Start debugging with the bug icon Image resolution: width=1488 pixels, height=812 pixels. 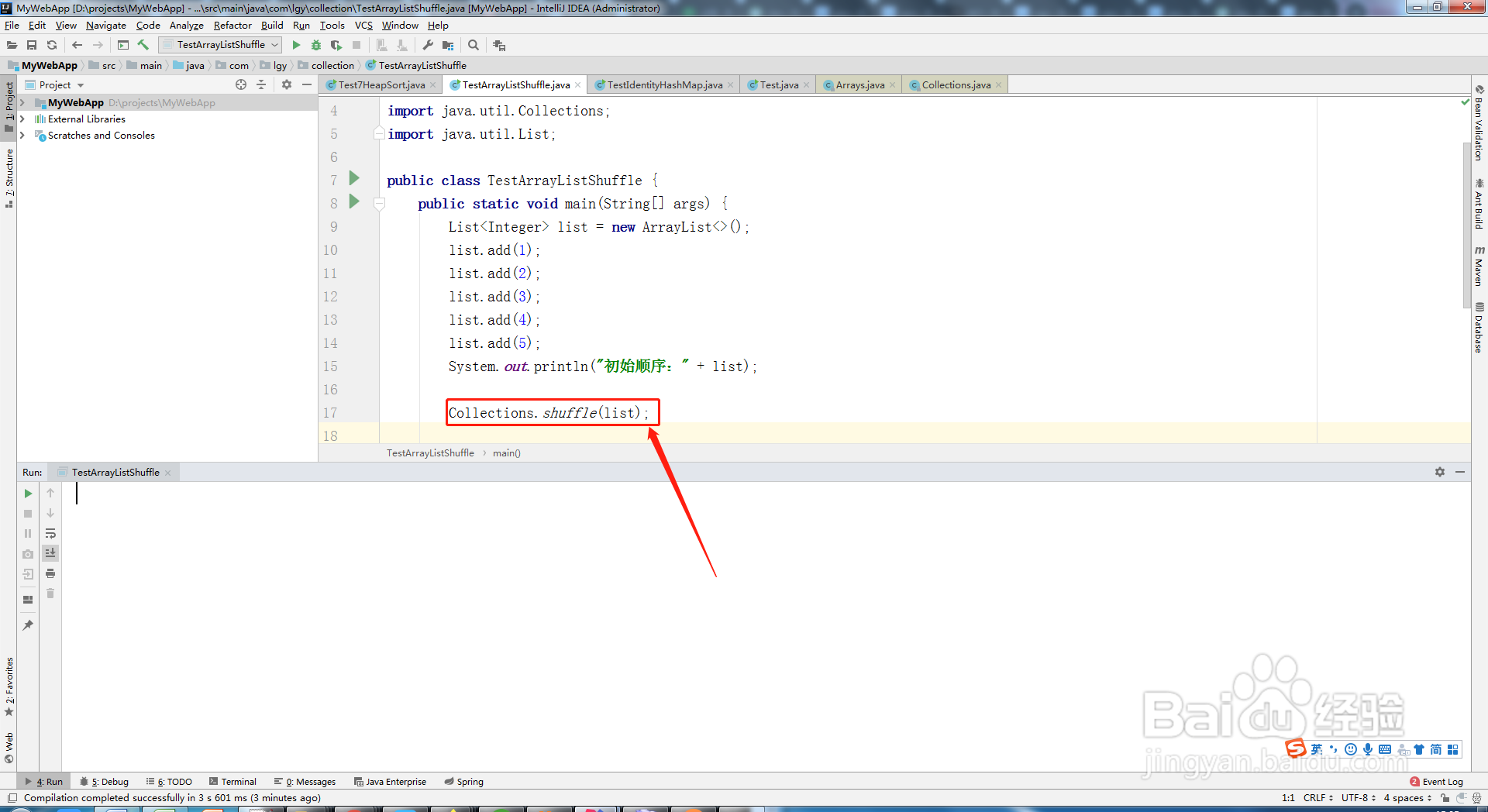[x=316, y=45]
